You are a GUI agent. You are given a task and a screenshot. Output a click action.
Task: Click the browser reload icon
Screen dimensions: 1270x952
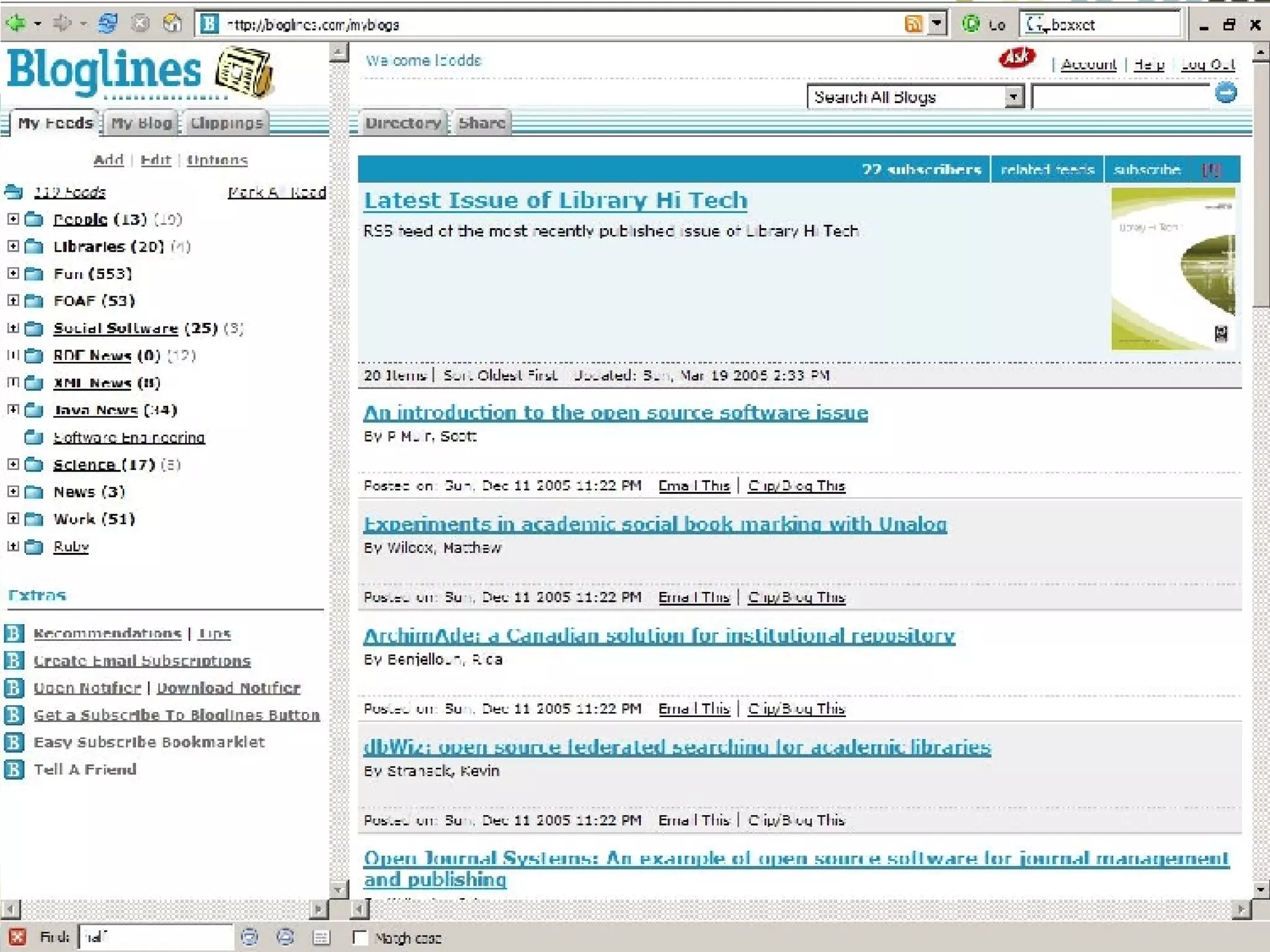(107, 24)
